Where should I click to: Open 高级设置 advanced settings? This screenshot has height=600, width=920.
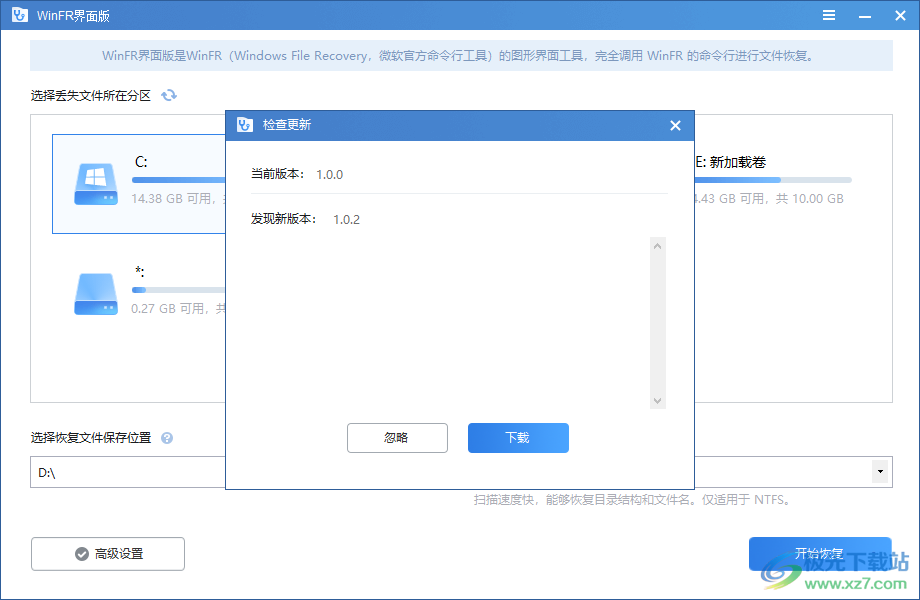click(108, 554)
